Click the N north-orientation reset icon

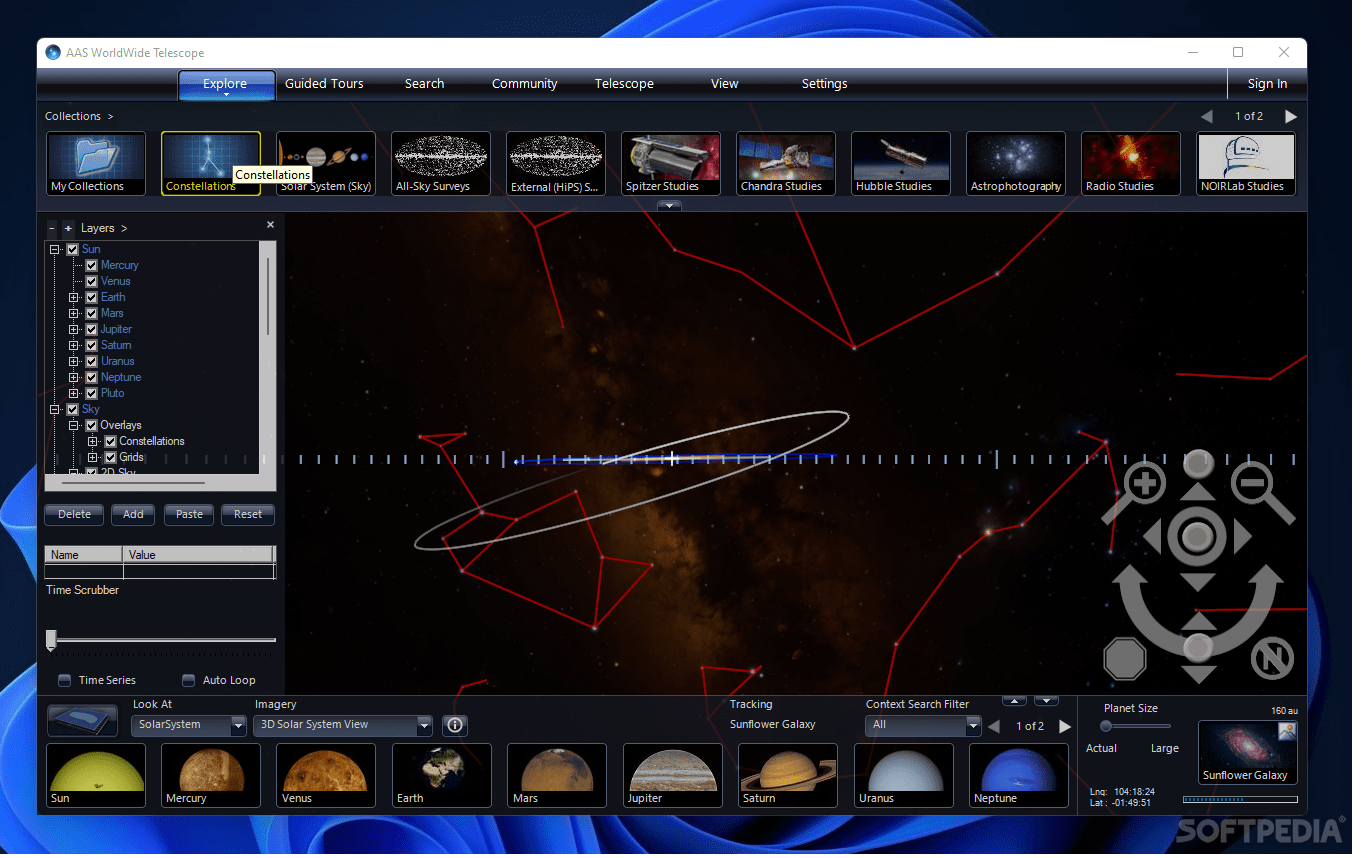click(1272, 660)
